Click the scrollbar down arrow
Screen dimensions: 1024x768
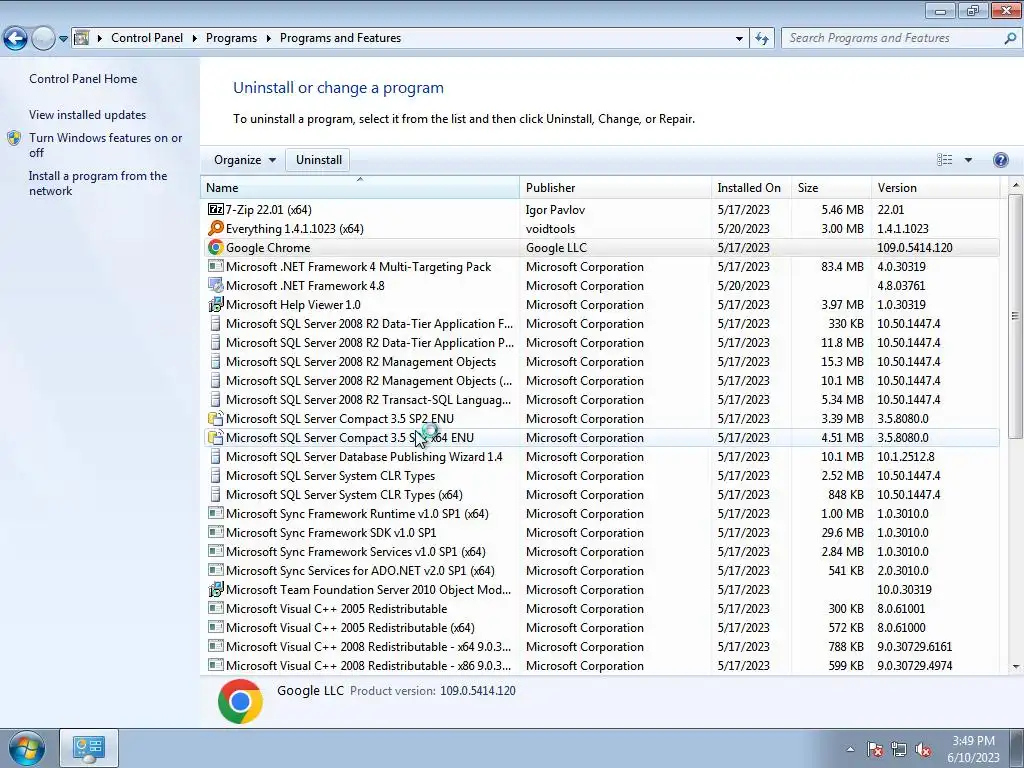tap(1016, 667)
